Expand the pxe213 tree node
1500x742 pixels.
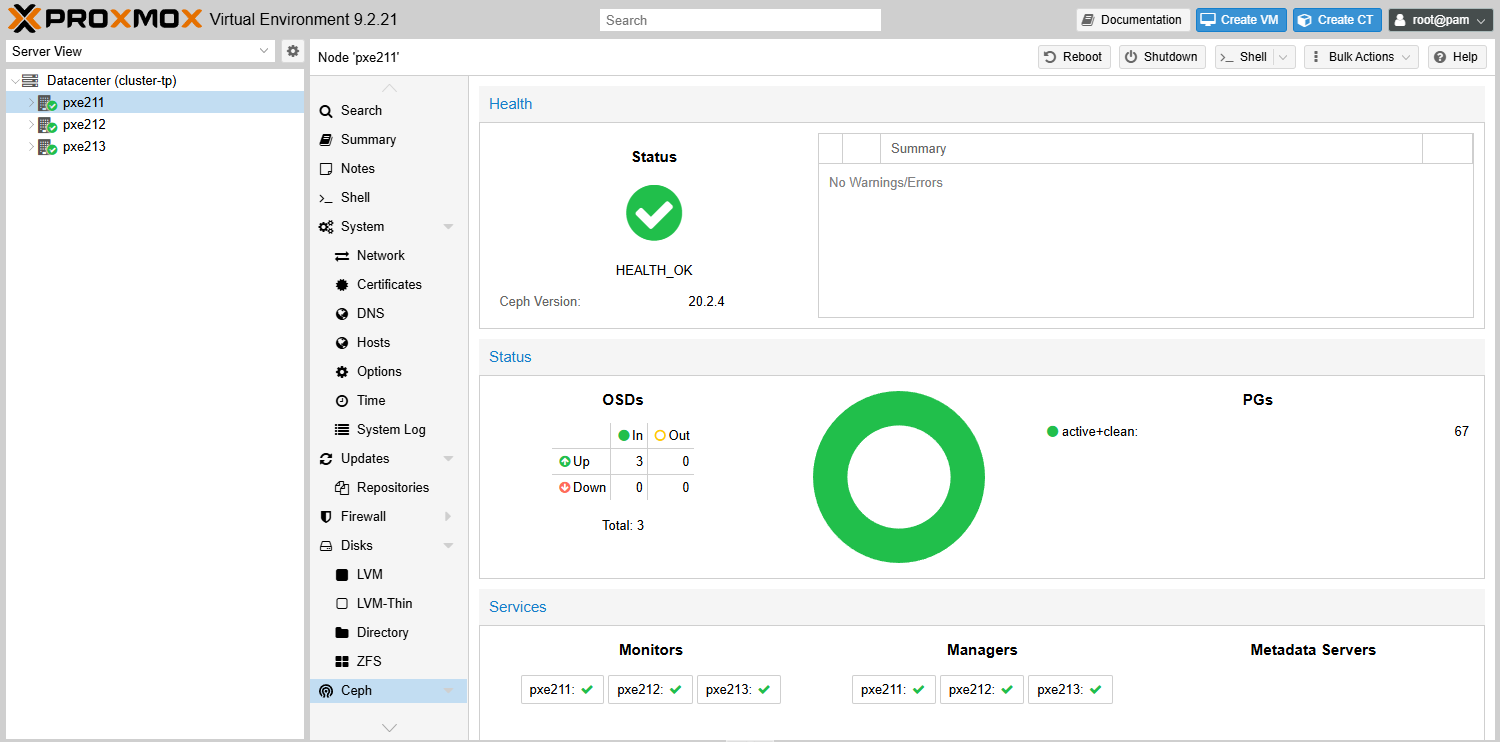pyautogui.click(x=31, y=147)
